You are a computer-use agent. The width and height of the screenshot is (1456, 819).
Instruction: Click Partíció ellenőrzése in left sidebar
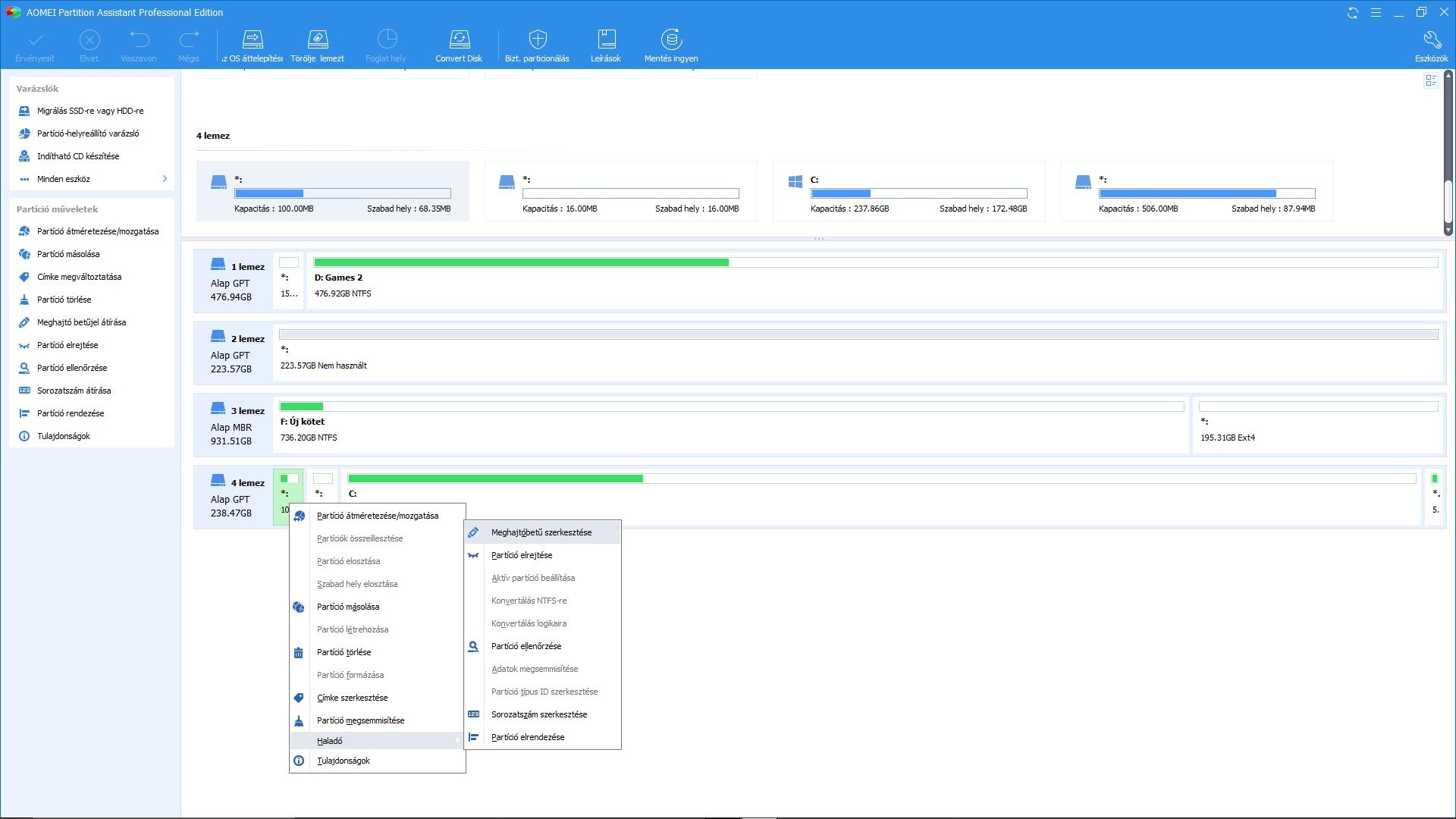(72, 368)
